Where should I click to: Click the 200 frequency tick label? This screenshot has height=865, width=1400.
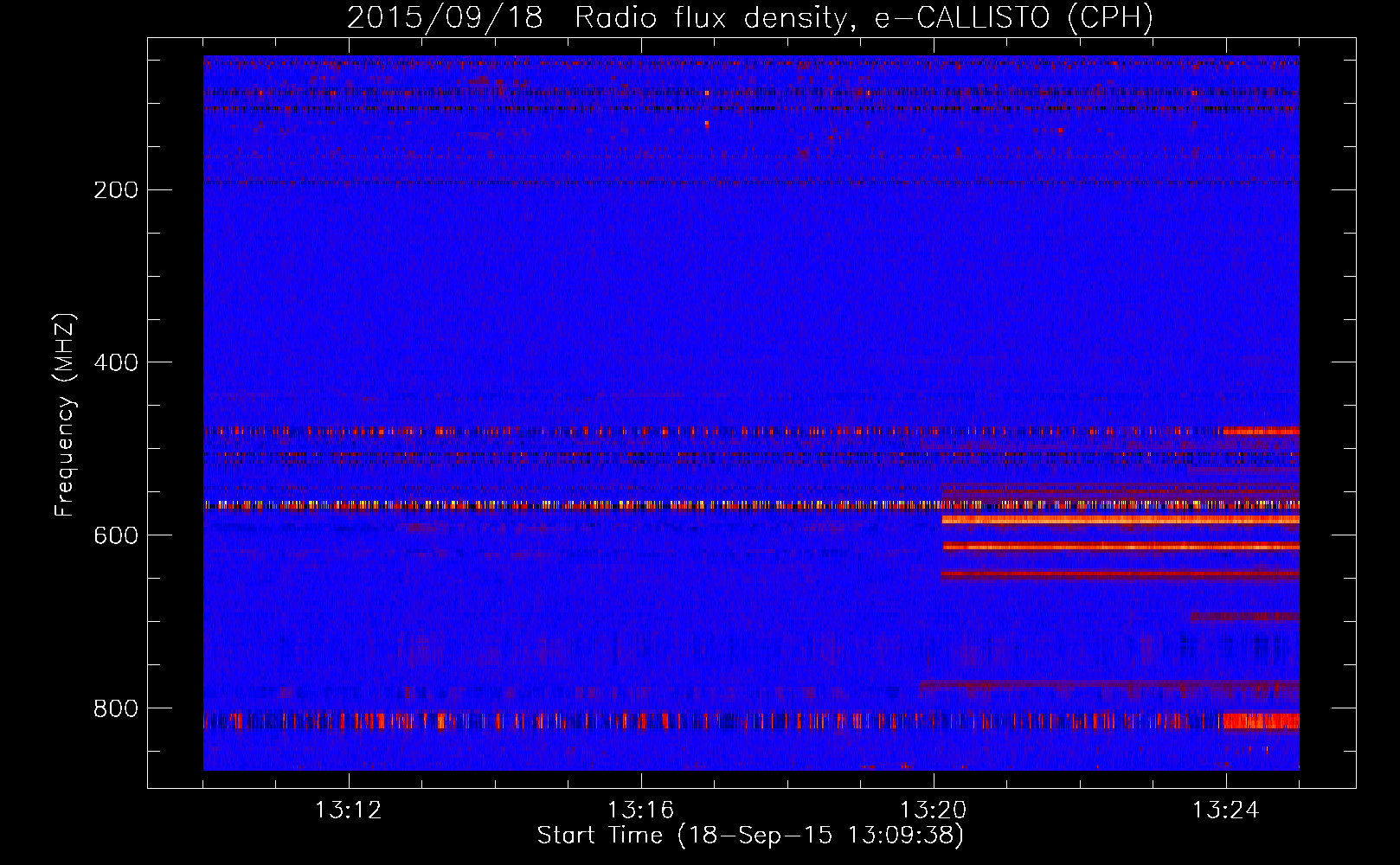tap(116, 190)
